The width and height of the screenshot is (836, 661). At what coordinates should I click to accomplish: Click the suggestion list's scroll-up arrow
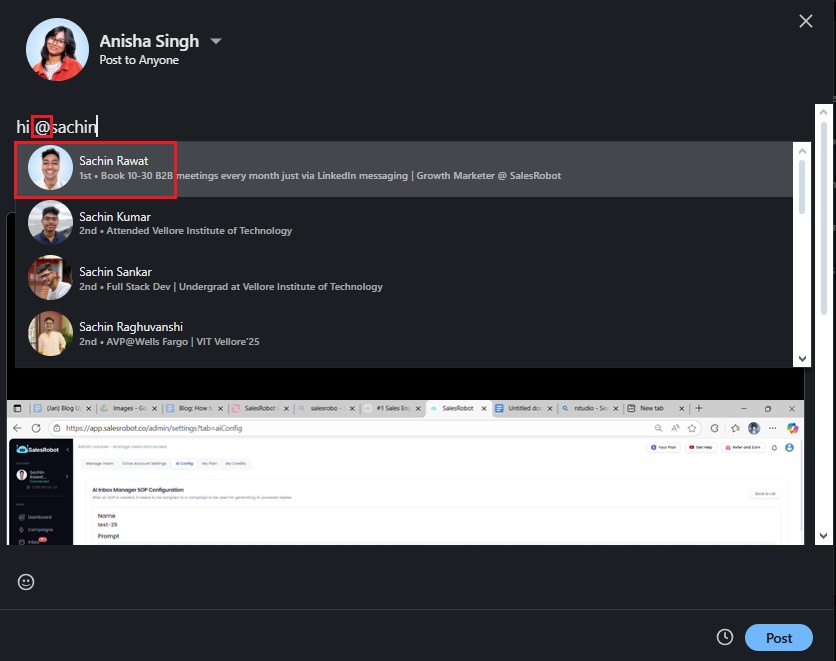tap(802, 151)
